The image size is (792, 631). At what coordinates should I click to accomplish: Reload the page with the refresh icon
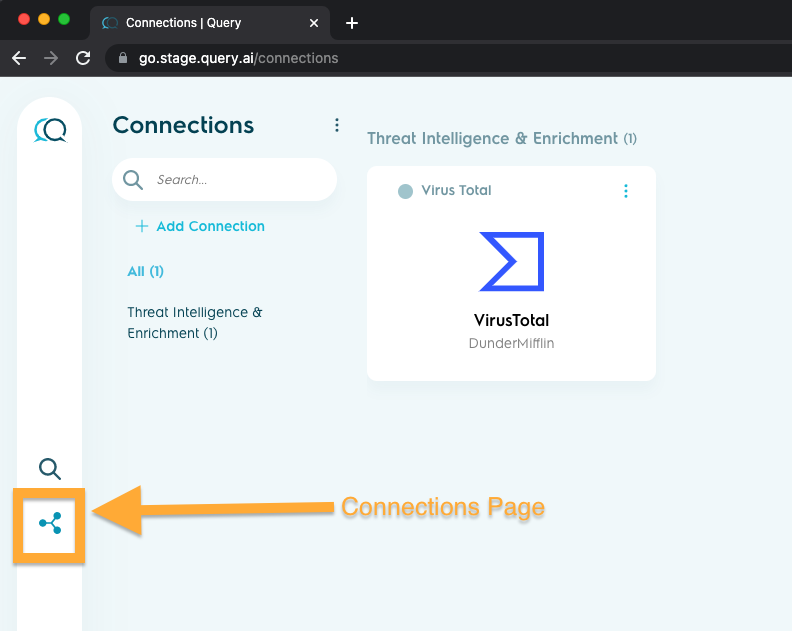coord(83,58)
